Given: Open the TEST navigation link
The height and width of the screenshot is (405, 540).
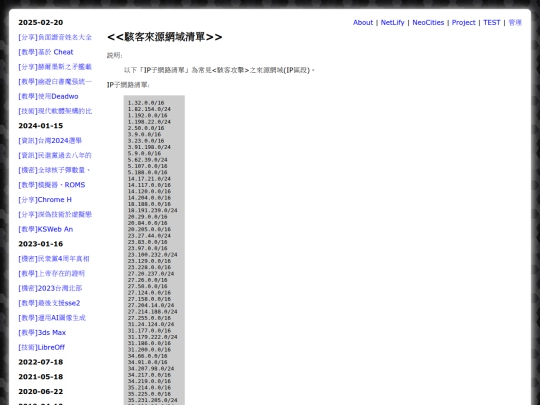Looking at the screenshot, I should tap(491, 22).
